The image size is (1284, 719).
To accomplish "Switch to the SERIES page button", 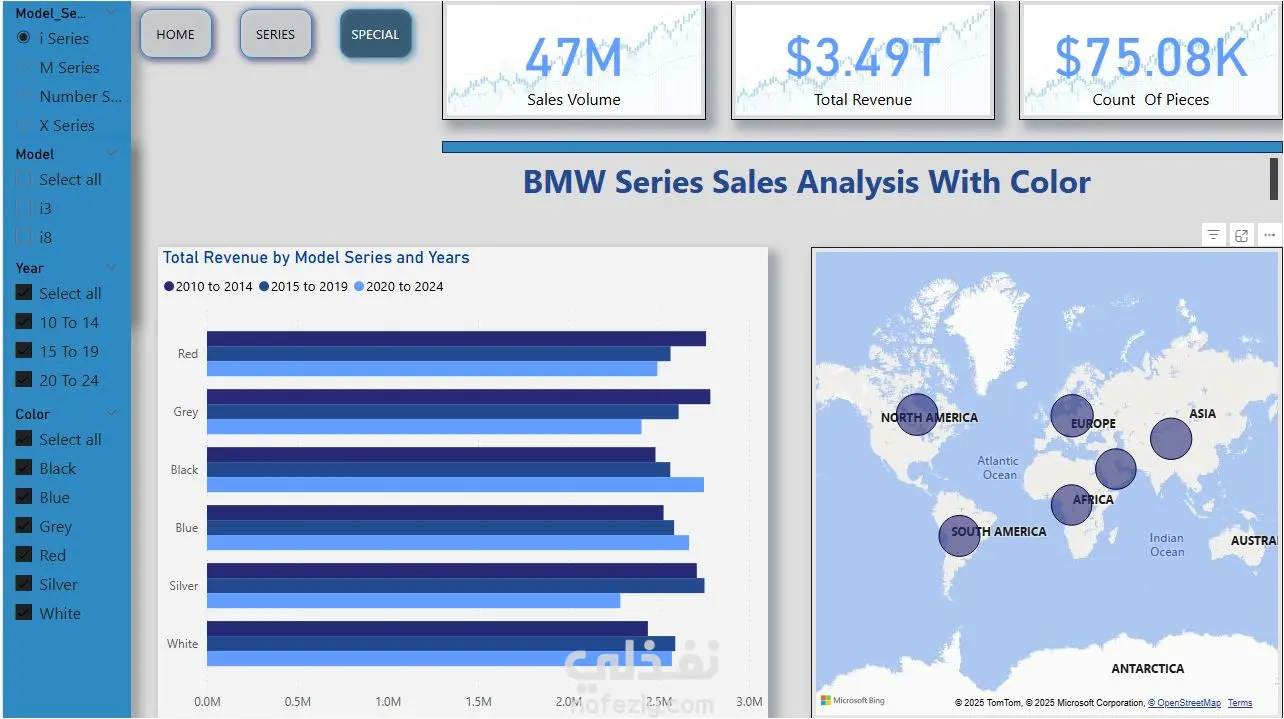I will point(275,34).
